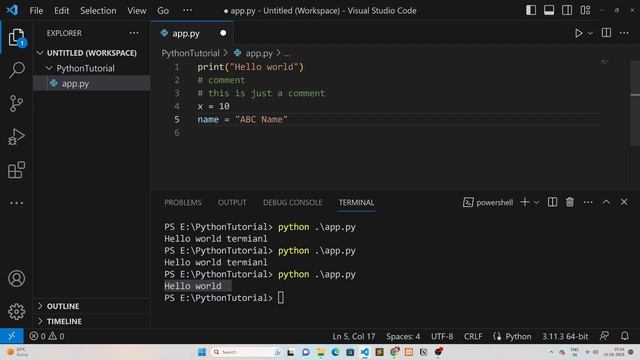Switch to the PROBLEMS tab
Screen dimensions: 640x360
(x=183, y=202)
